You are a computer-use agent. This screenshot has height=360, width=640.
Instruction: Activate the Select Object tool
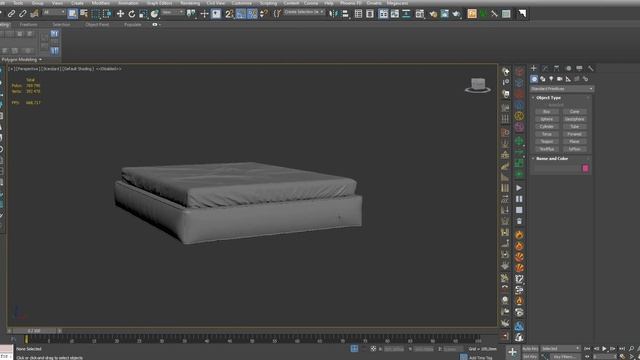click(x=72, y=14)
